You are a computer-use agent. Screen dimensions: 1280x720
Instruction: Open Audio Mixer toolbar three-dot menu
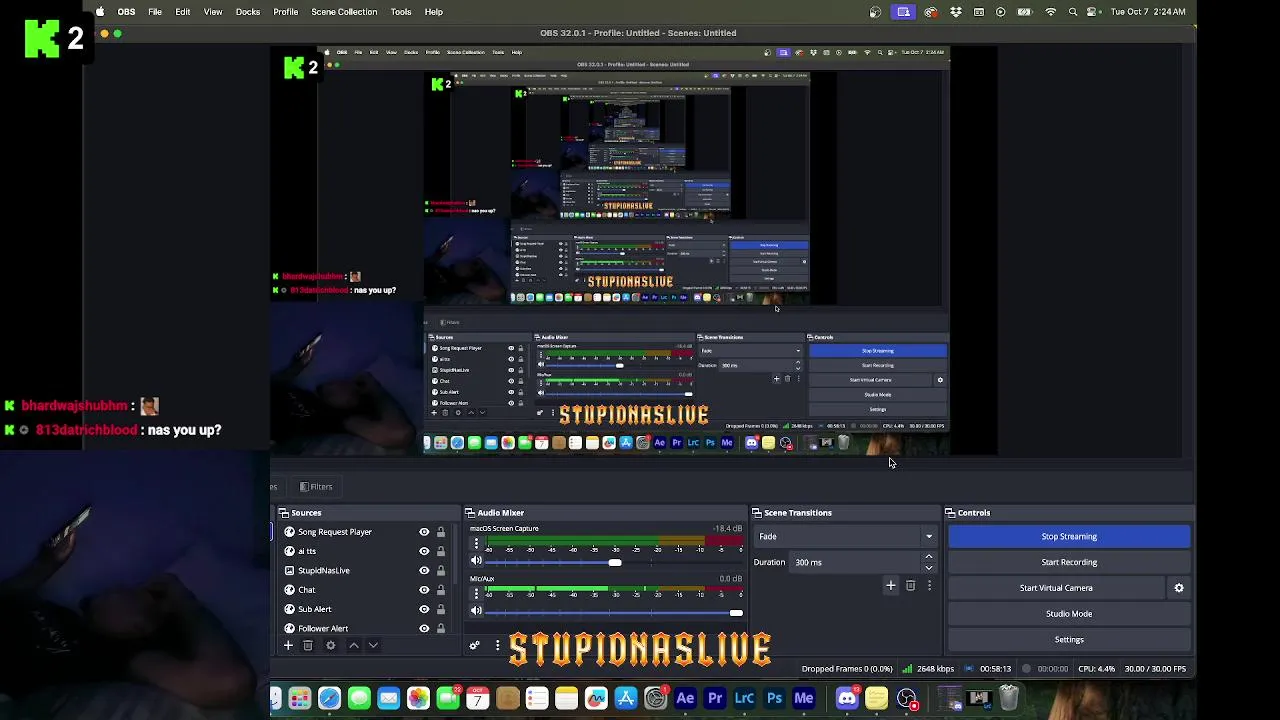[496, 646]
